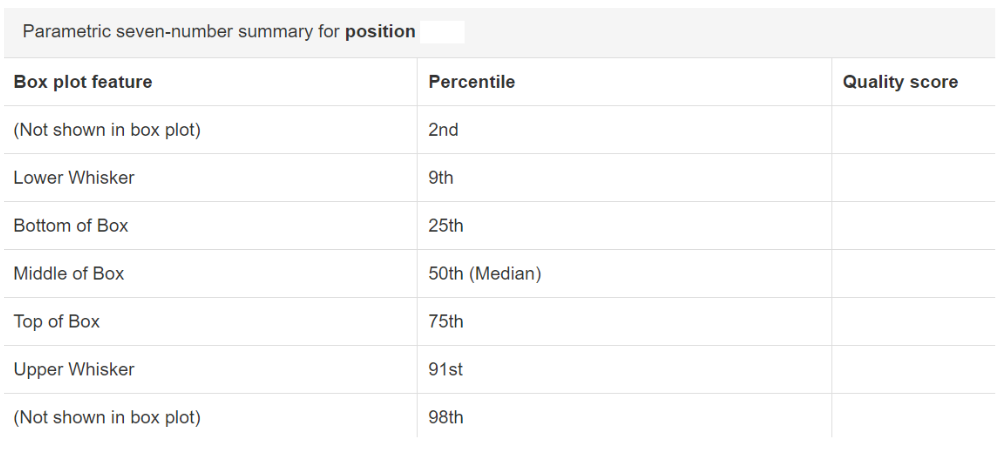
Task: Select the "91st" percentile cell
Action: (x=445, y=370)
